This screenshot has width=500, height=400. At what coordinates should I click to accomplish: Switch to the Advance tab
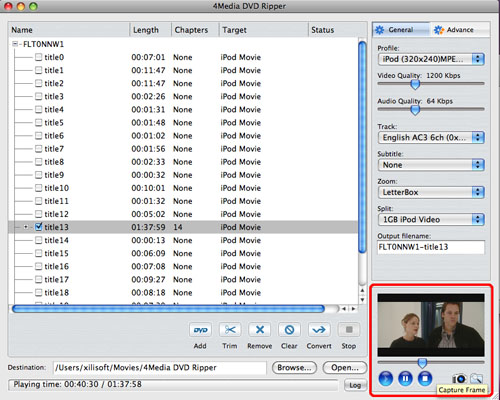460,30
